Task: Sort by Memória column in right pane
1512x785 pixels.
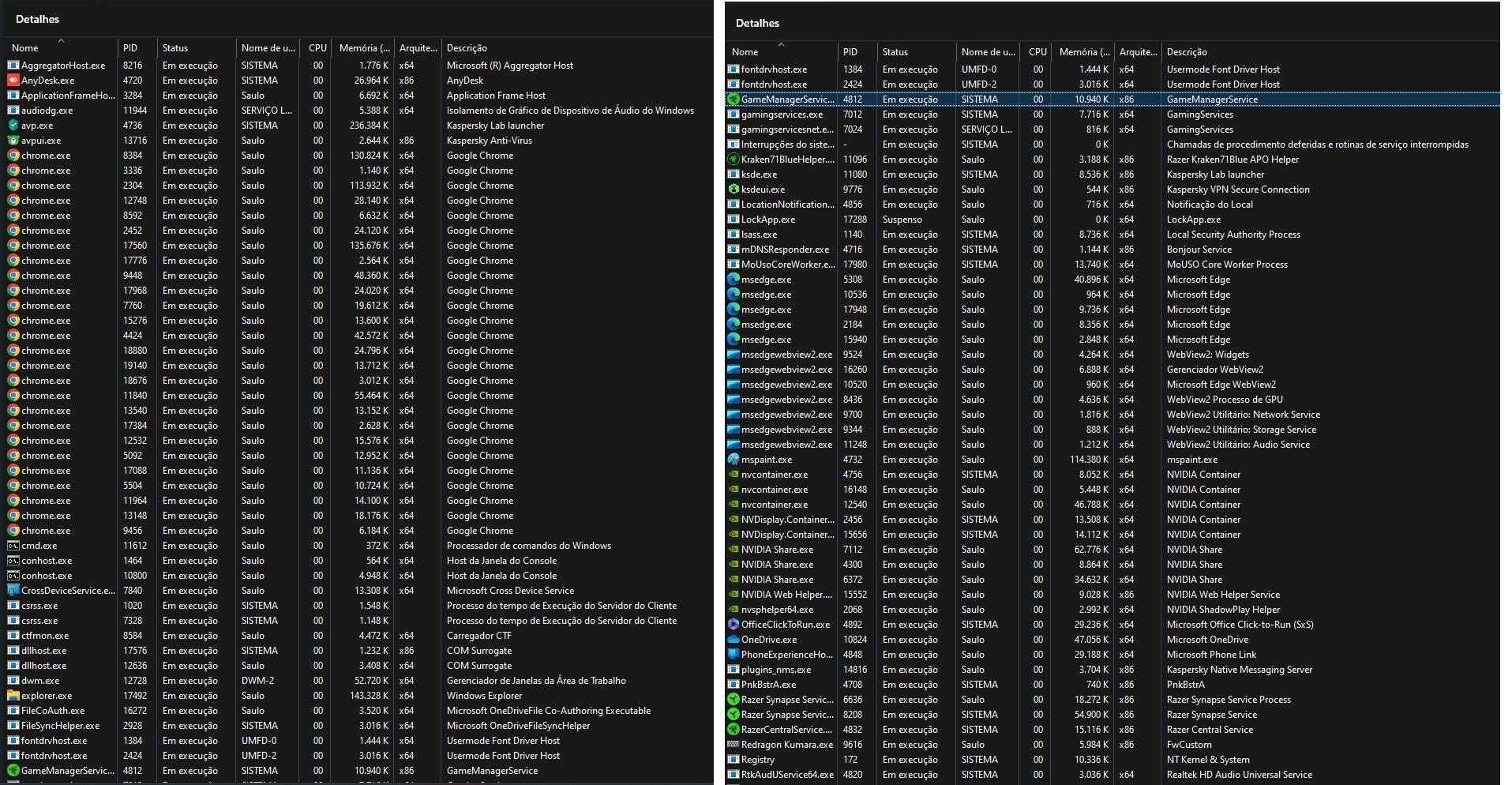Action: (1084, 51)
